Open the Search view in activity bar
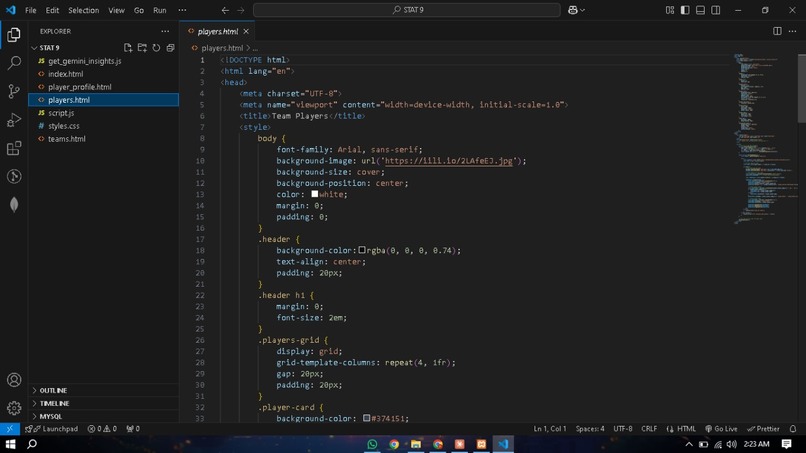 [x=14, y=63]
